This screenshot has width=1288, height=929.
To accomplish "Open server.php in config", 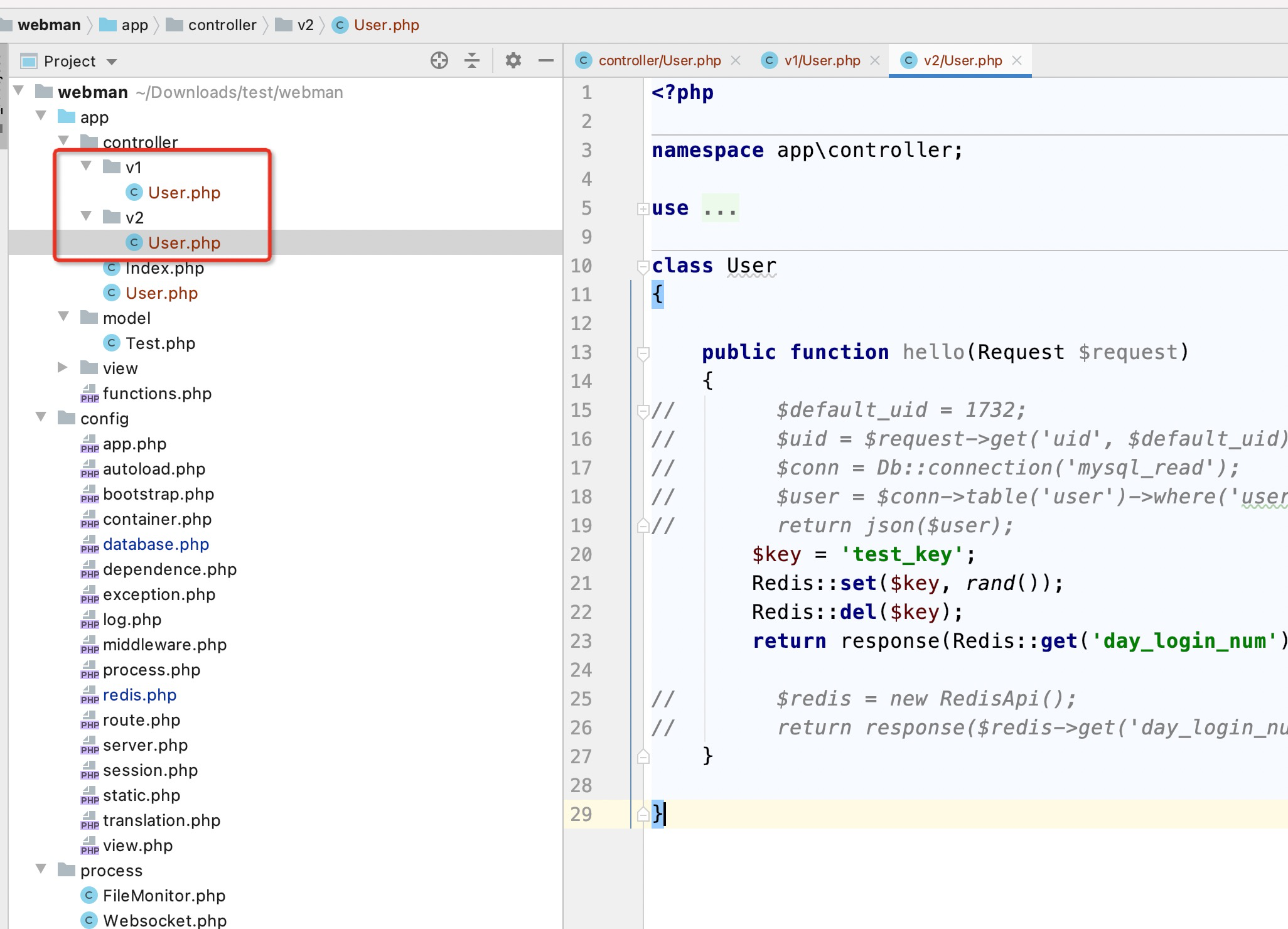I will click(x=145, y=745).
